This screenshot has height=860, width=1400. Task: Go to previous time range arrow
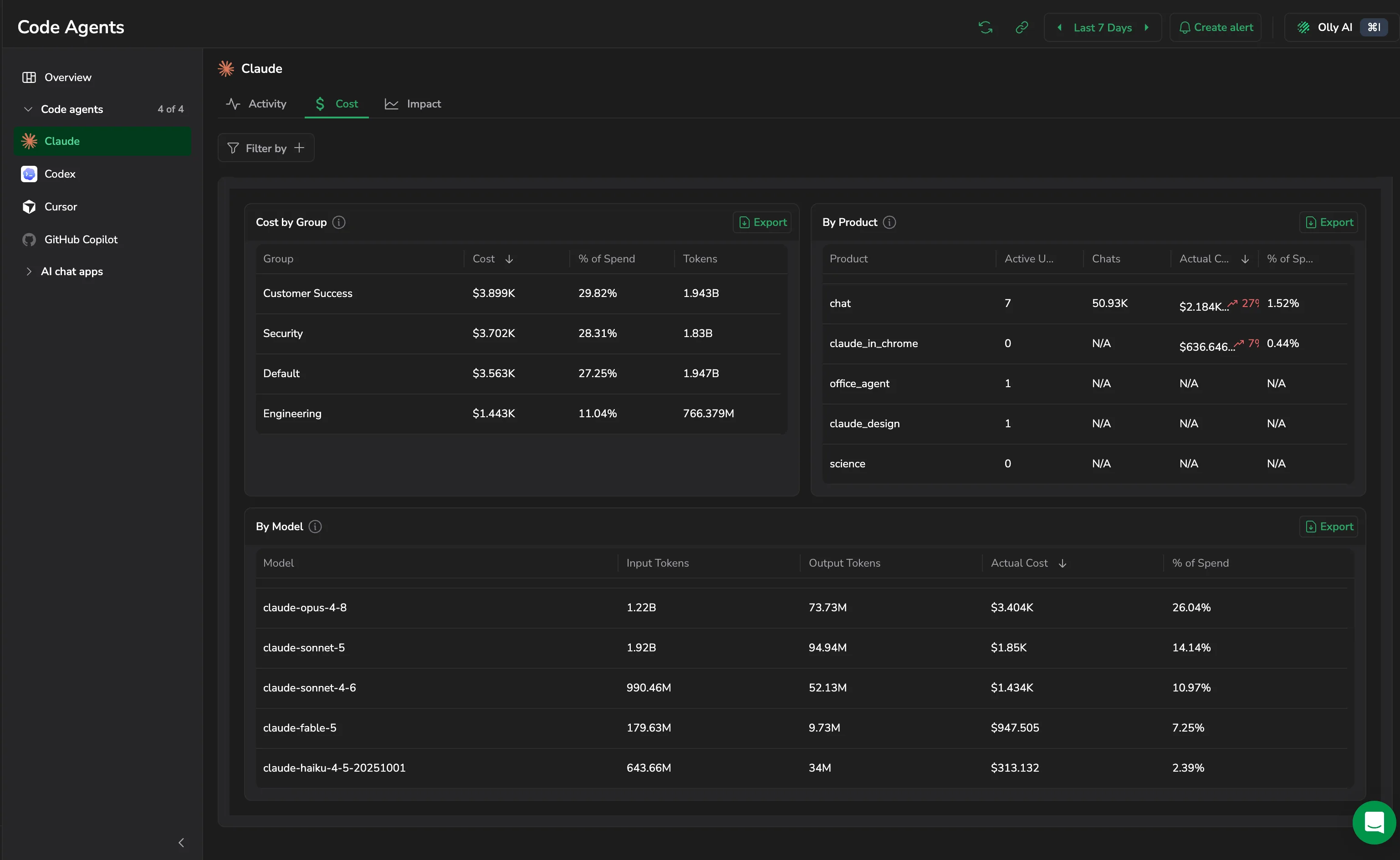click(1059, 27)
